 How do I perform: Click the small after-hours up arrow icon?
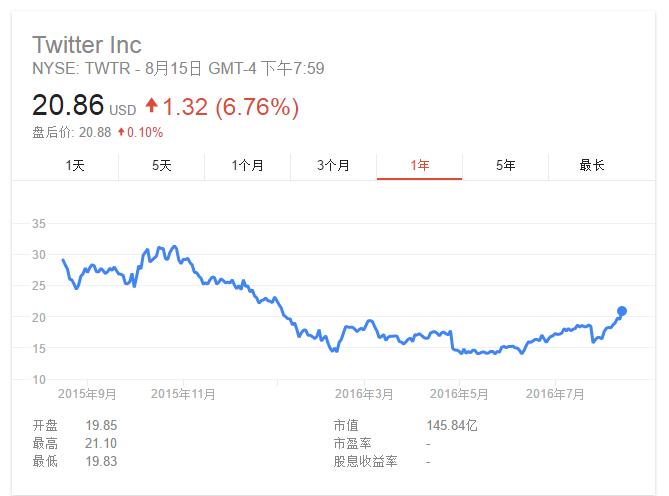121,132
